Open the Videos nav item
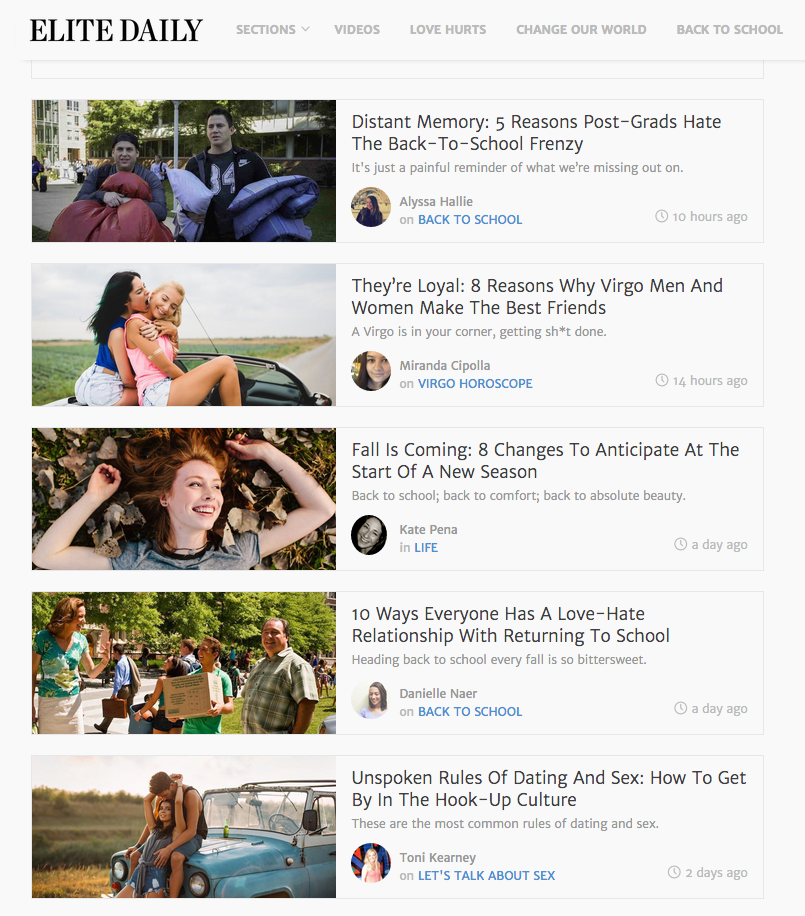This screenshot has height=916, width=805. [357, 30]
